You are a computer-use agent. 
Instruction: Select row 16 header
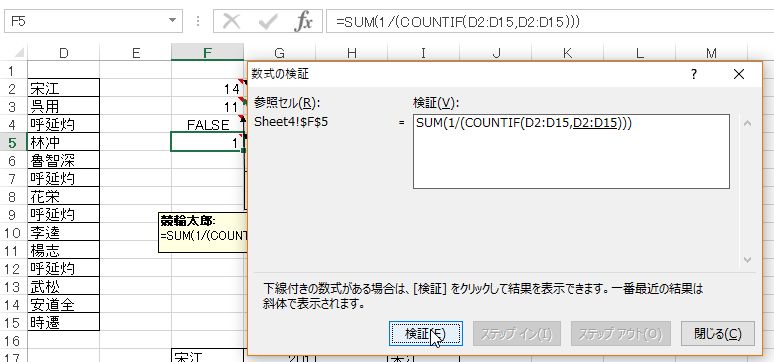tap(13, 341)
